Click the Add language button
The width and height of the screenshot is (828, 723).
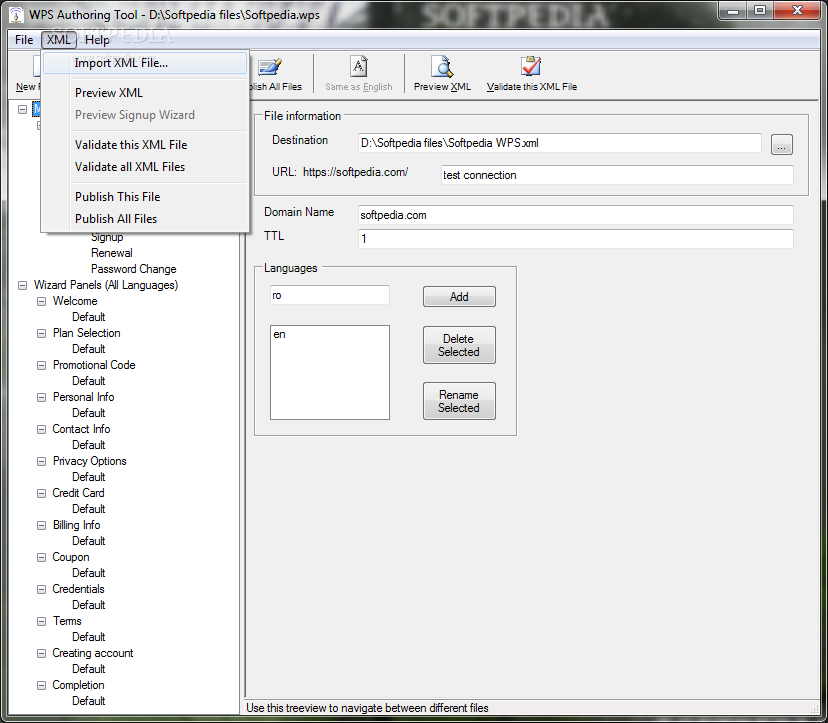coord(459,297)
